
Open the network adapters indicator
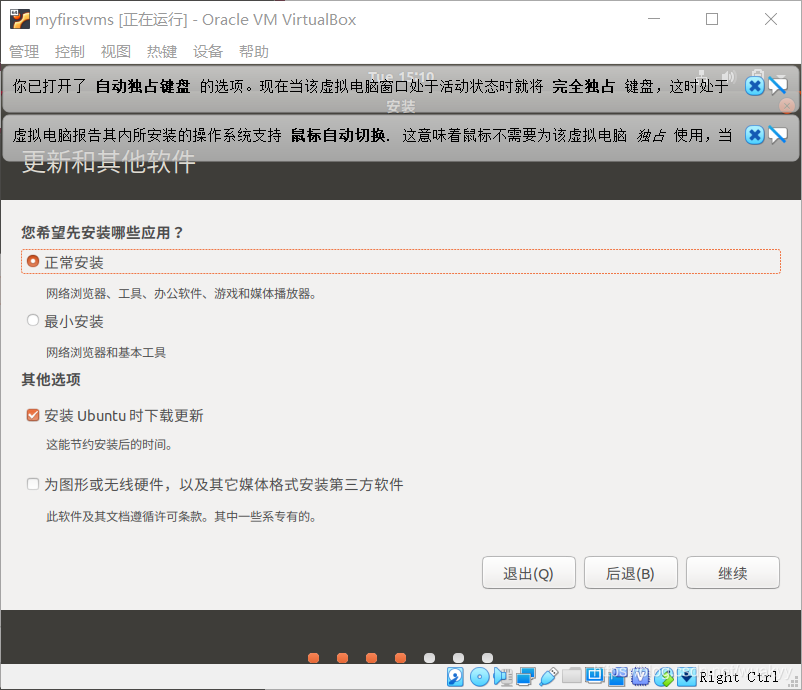526,677
